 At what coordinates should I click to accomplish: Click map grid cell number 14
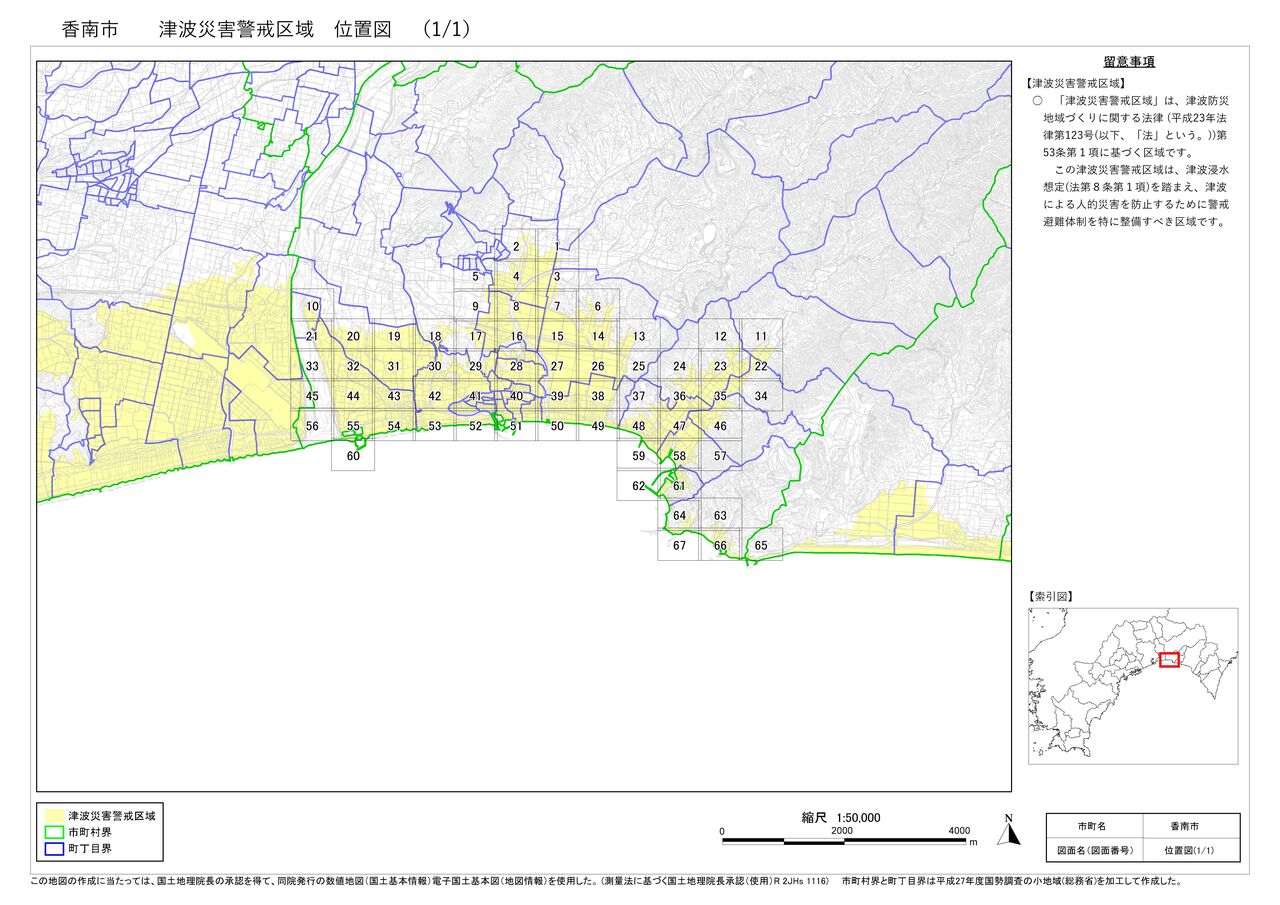(x=598, y=336)
